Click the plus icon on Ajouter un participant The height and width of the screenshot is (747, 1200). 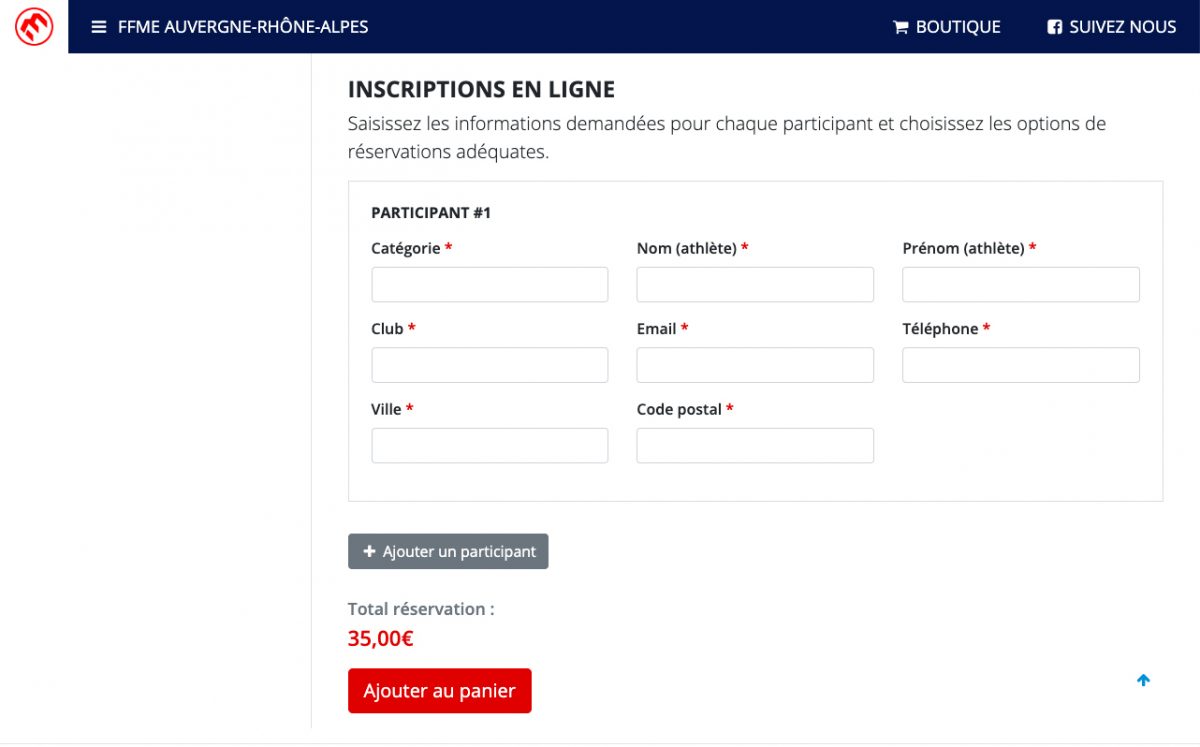tap(369, 551)
